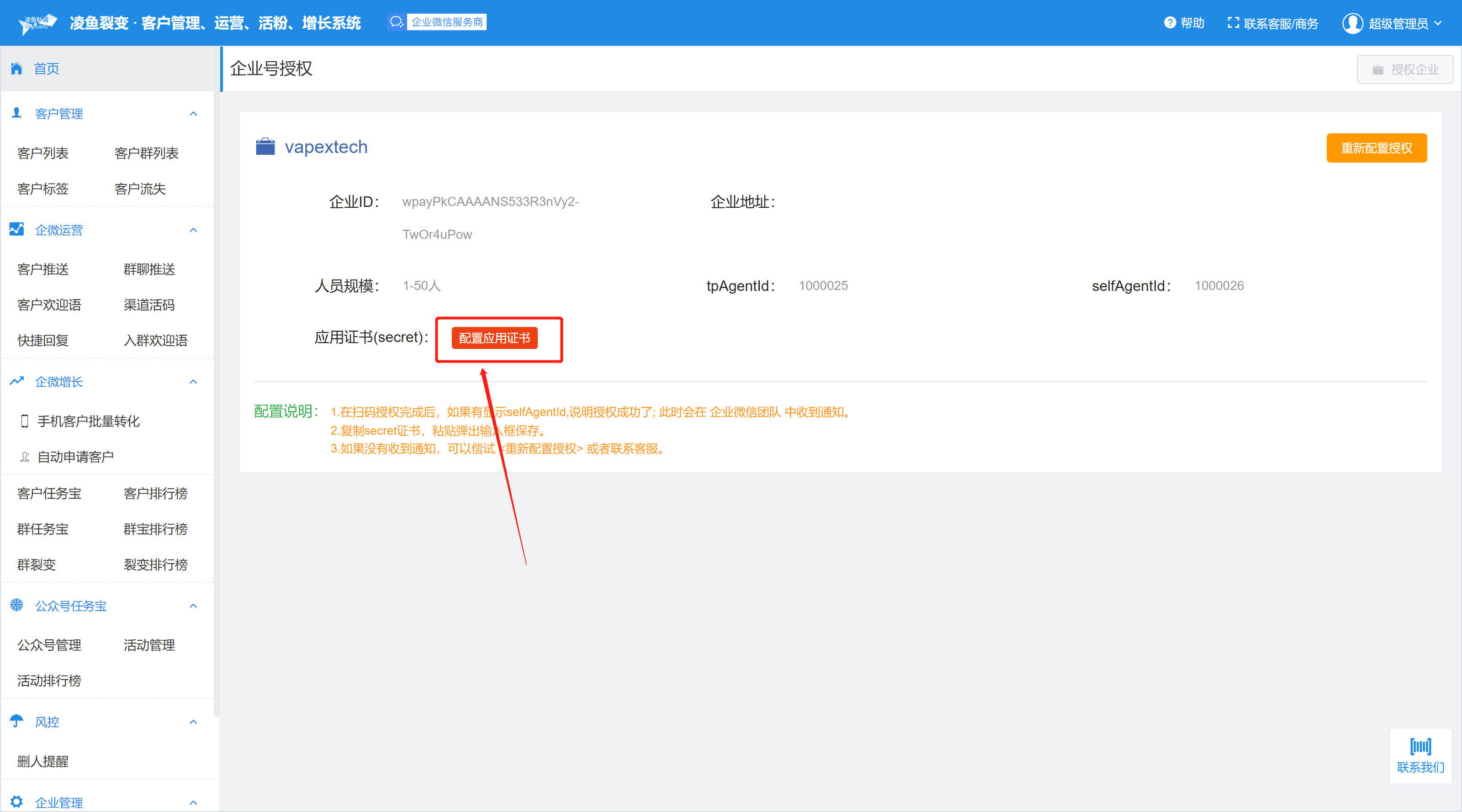This screenshot has width=1462, height=812.
Task: Click the chart icon for 企微运营
Action: pyautogui.click(x=16, y=229)
